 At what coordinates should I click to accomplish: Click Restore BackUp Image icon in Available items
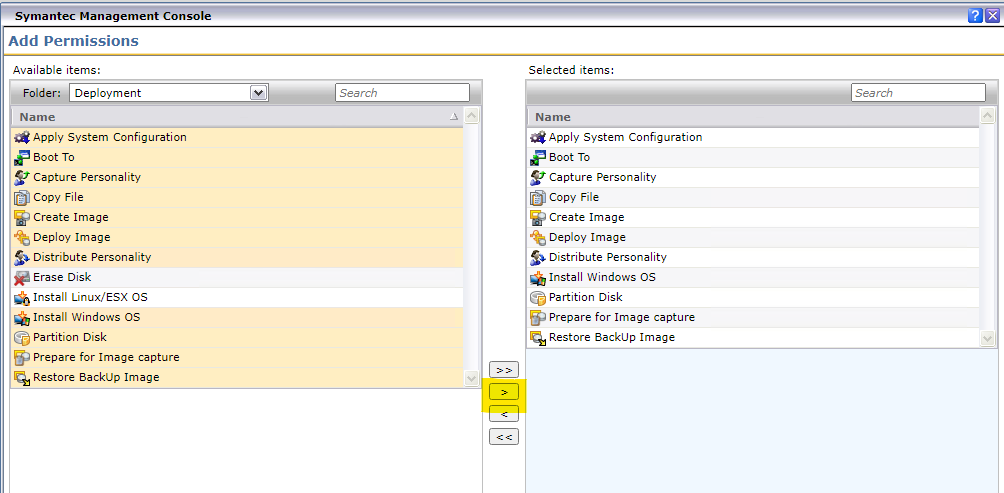(22, 377)
